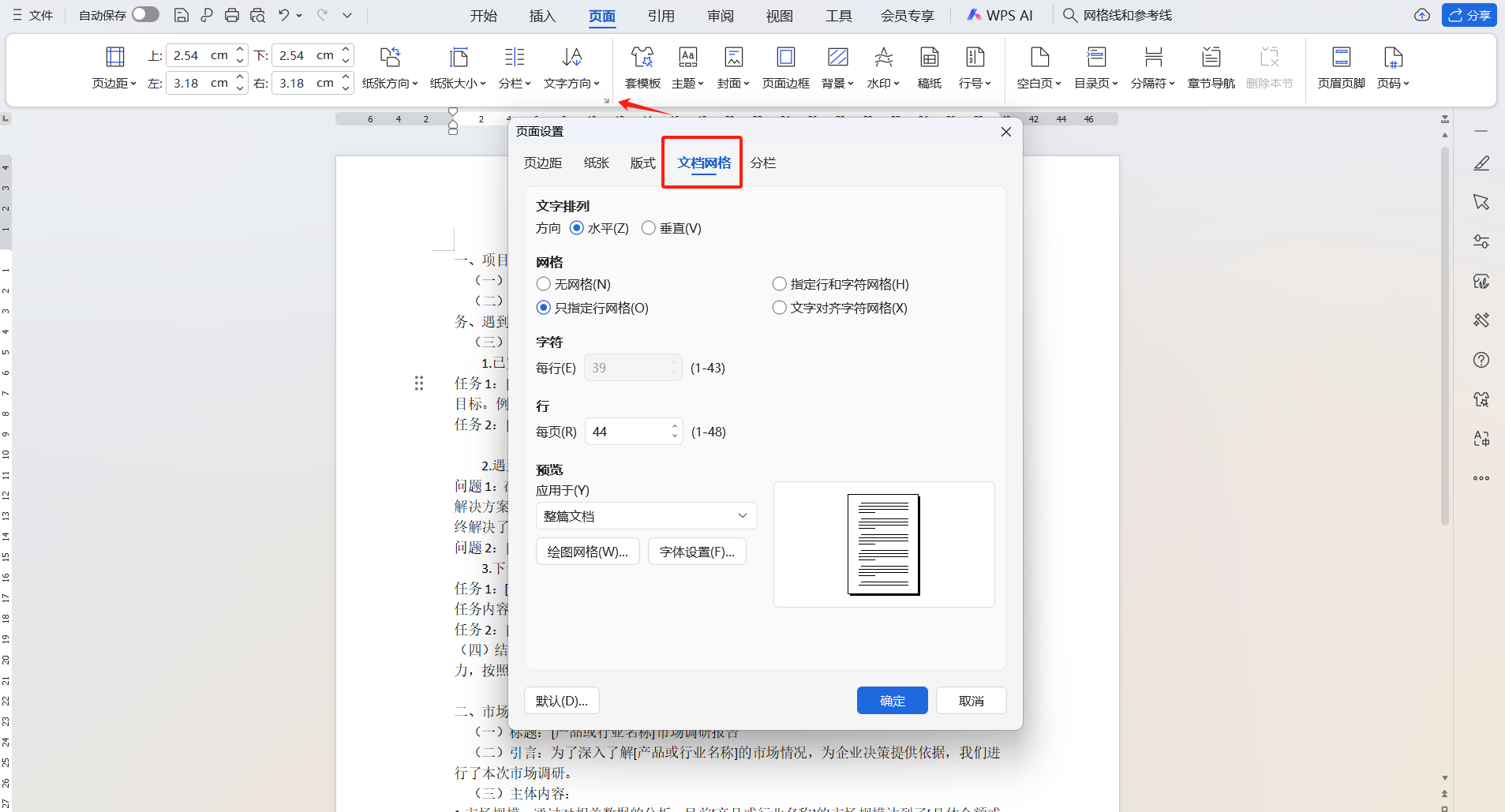Switch to the 纸张 tab in page setup
Viewport: 1505px width, 812px height.
pyautogui.click(x=595, y=163)
